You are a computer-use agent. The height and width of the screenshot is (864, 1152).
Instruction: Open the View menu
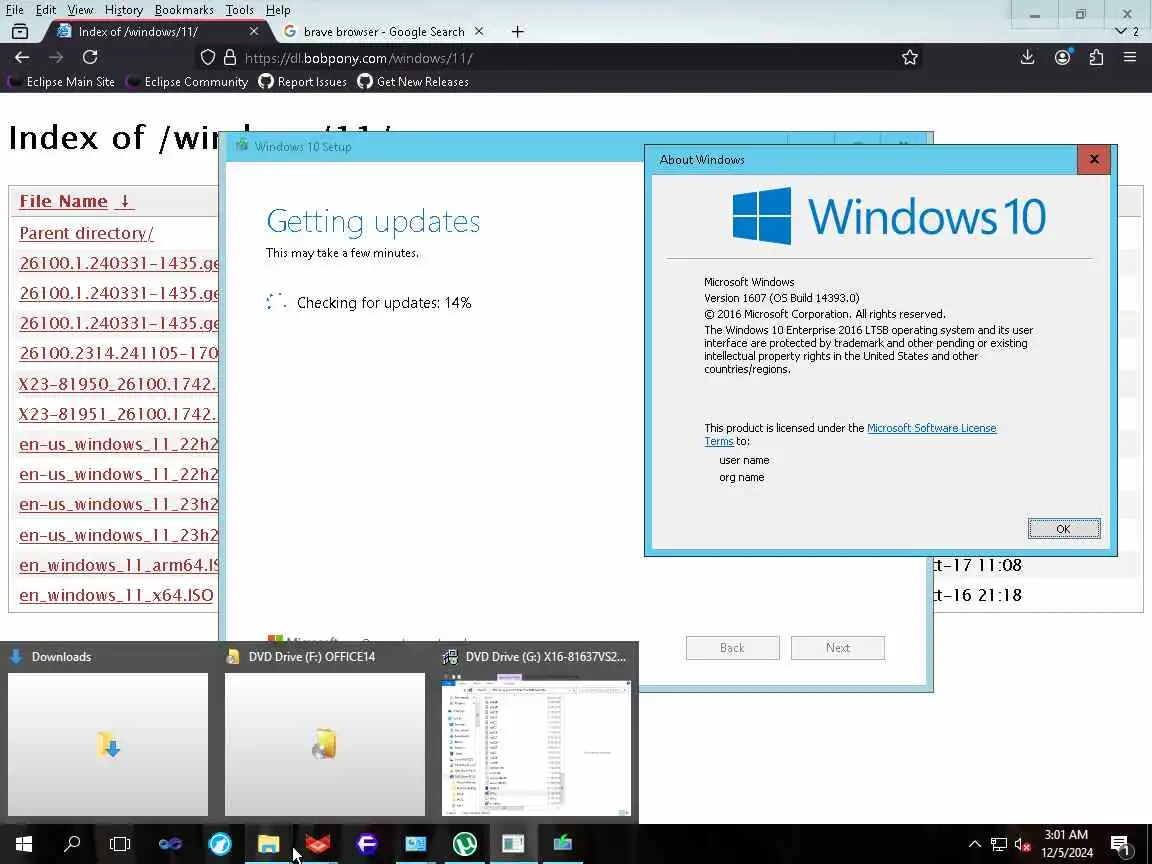tap(80, 10)
